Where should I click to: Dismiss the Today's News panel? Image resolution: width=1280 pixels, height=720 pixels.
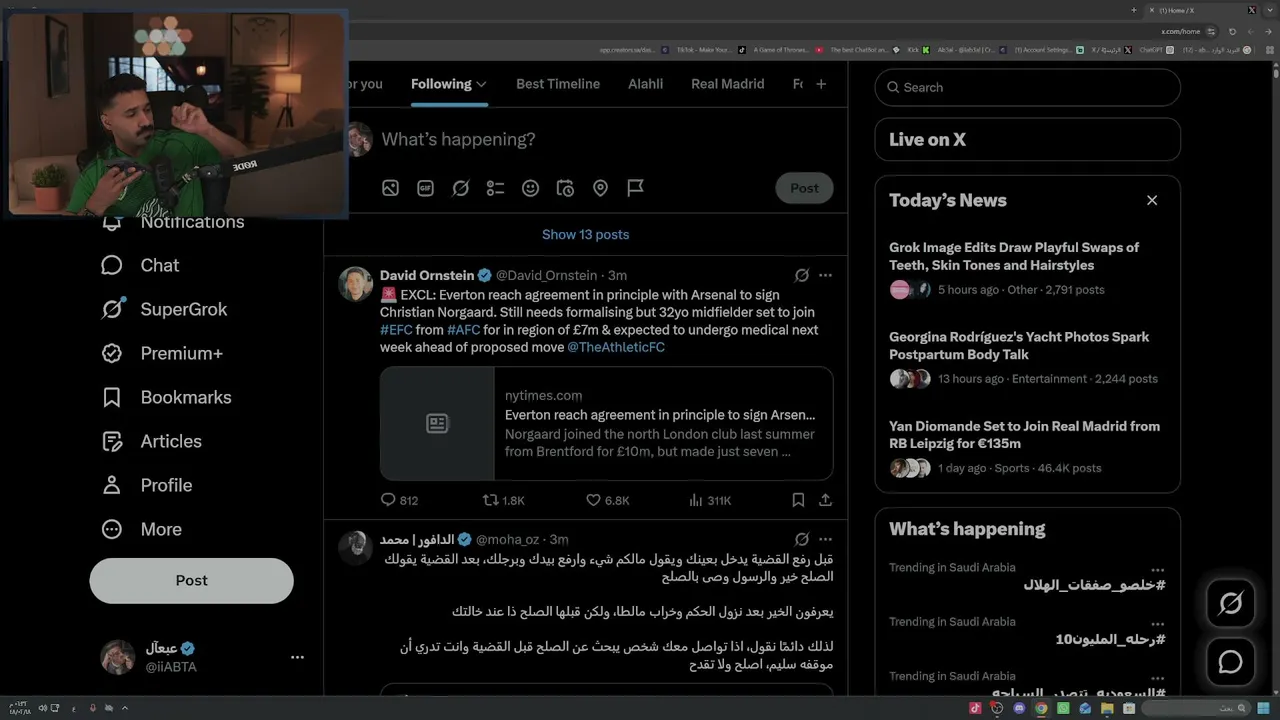pyautogui.click(x=1152, y=200)
